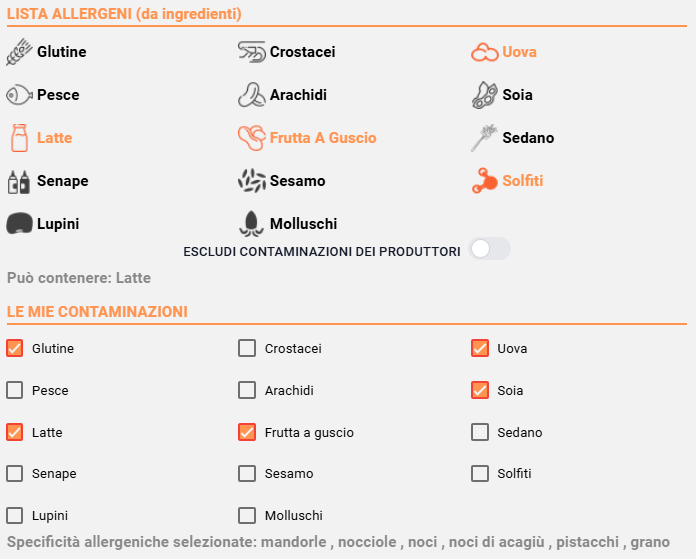Check the Molluschi contamination checkbox
696x559 pixels.
point(247,515)
